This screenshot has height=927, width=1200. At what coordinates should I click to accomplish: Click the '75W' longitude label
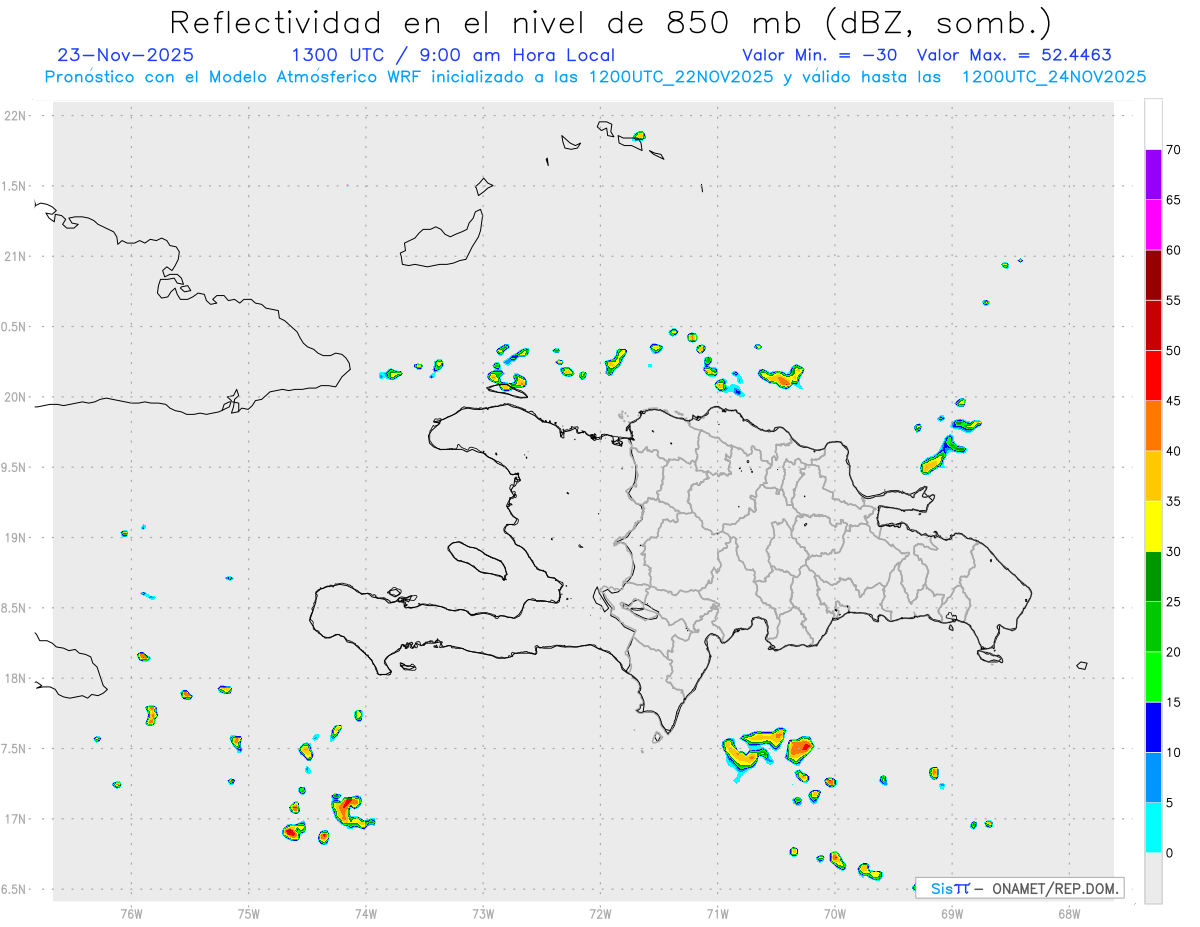coord(249,913)
